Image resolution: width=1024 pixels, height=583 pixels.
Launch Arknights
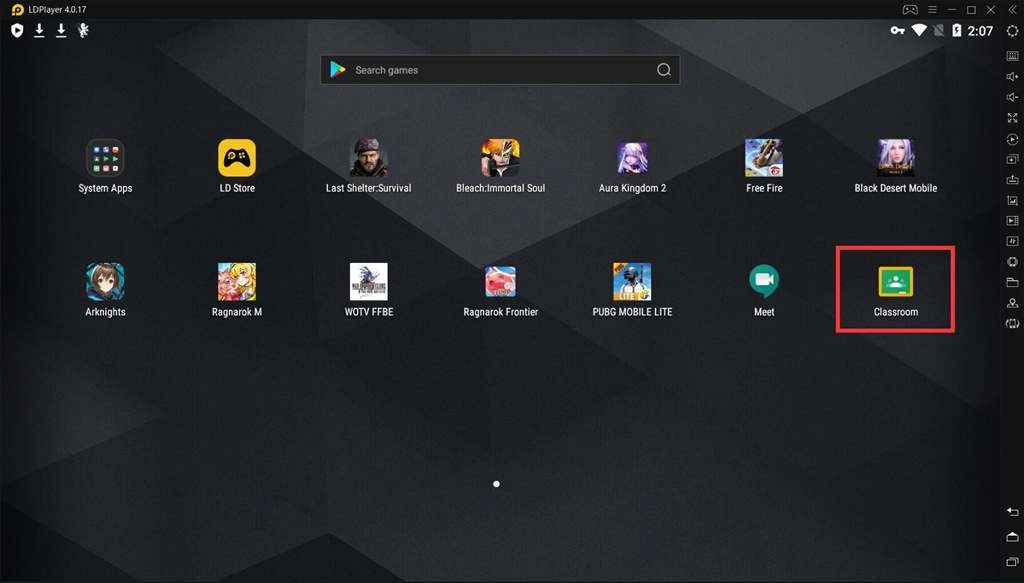coord(105,281)
